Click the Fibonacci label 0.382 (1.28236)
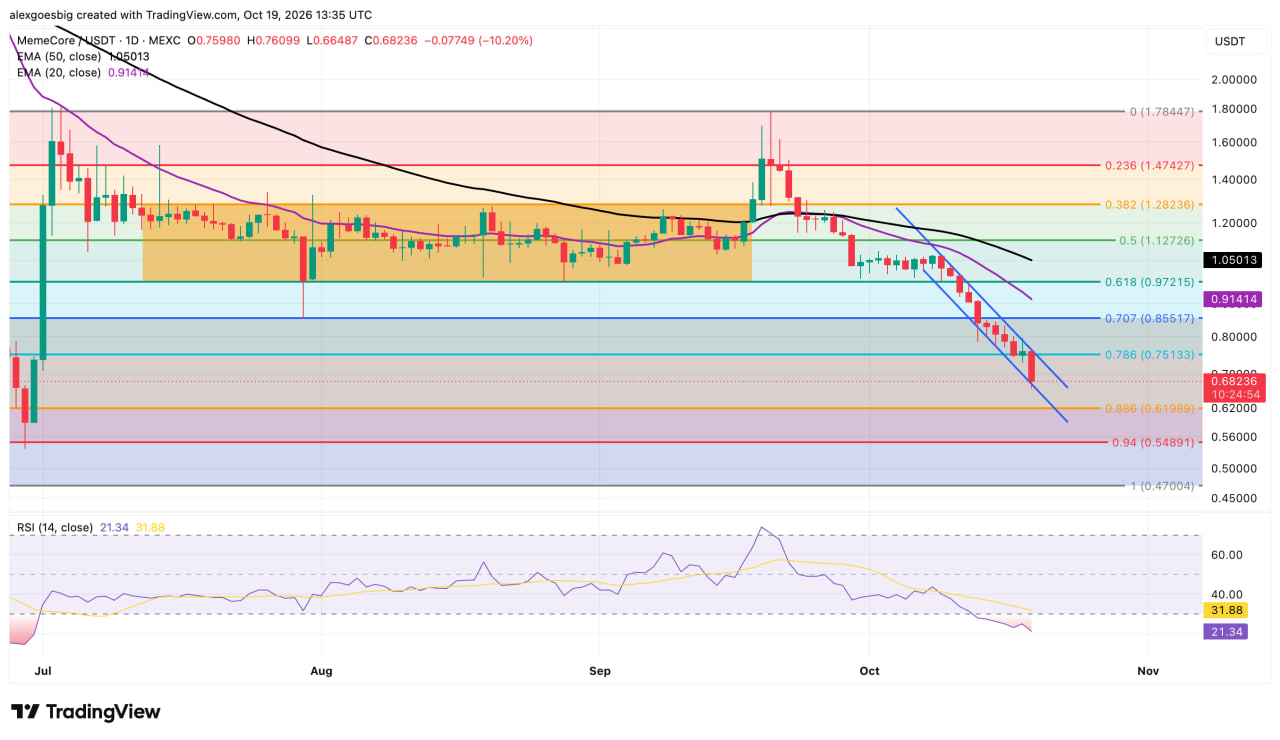This screenshot has height=740, width=1280. (1149, 204)
